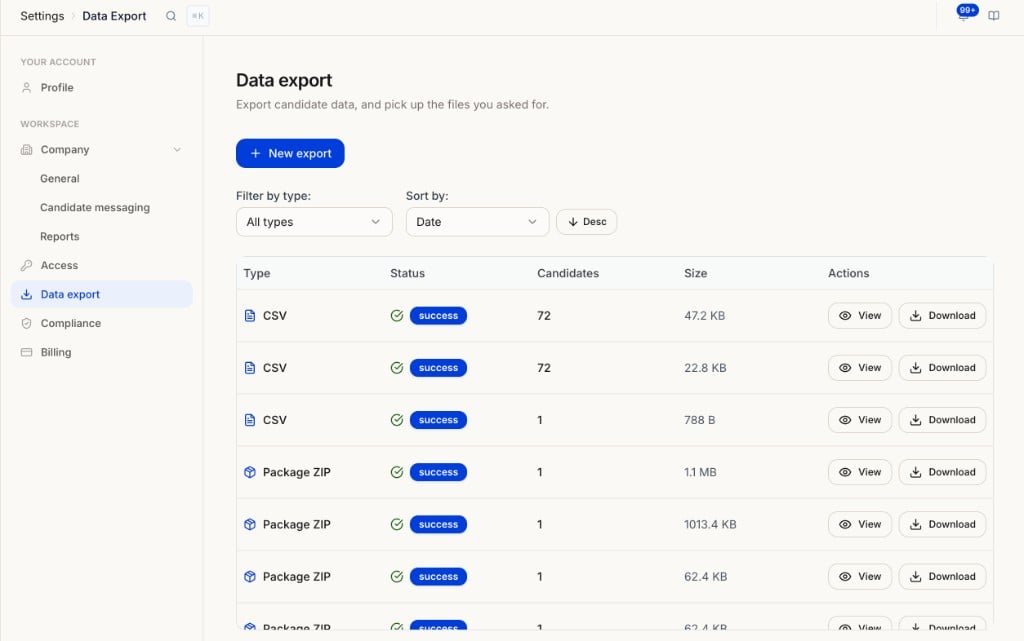Select Data export in sidebar
The image size is (1024, 641).
[102, 294]
